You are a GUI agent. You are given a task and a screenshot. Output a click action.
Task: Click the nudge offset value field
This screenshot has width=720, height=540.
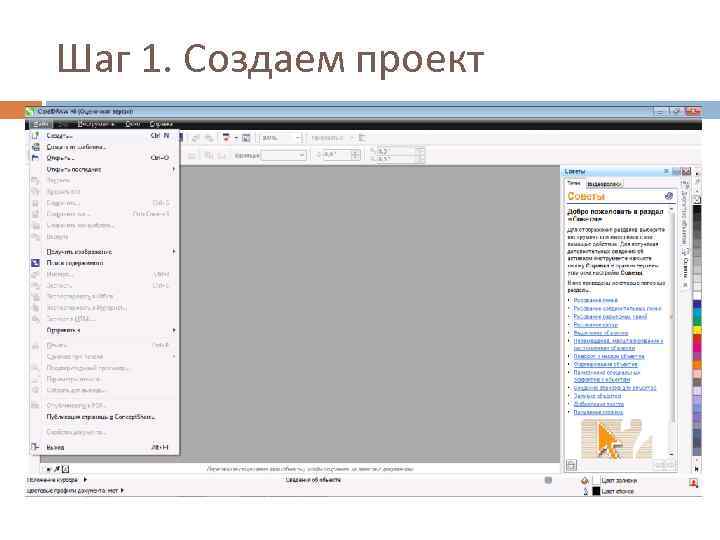tap(336, 155)
